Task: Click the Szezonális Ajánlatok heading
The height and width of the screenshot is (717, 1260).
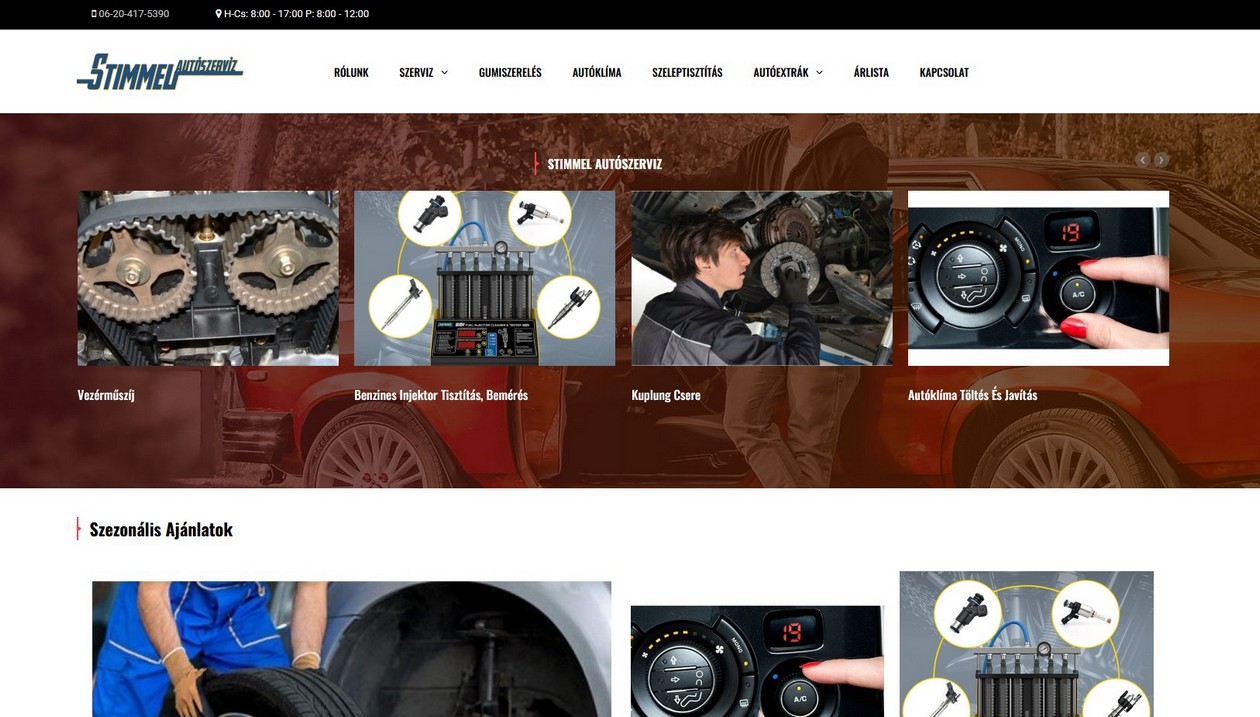Action: (161, 529)
